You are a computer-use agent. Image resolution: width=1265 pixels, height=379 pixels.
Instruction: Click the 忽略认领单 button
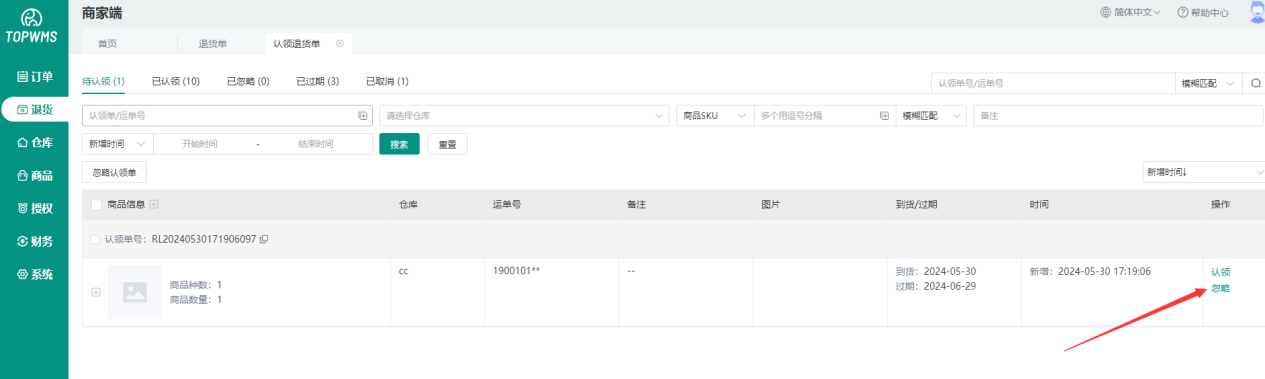[x=114, y=173]
